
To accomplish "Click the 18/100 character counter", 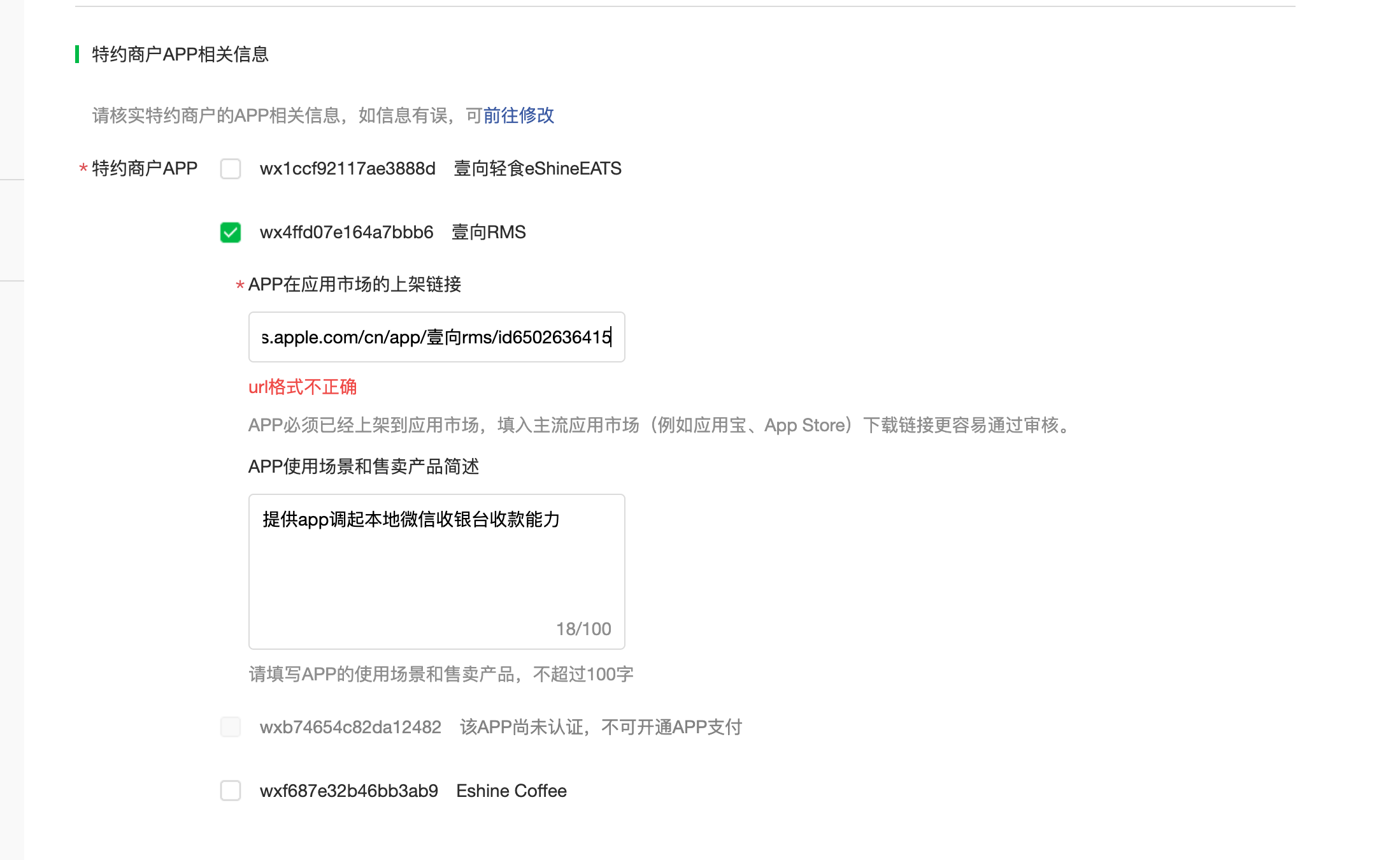I will point(583,629).
